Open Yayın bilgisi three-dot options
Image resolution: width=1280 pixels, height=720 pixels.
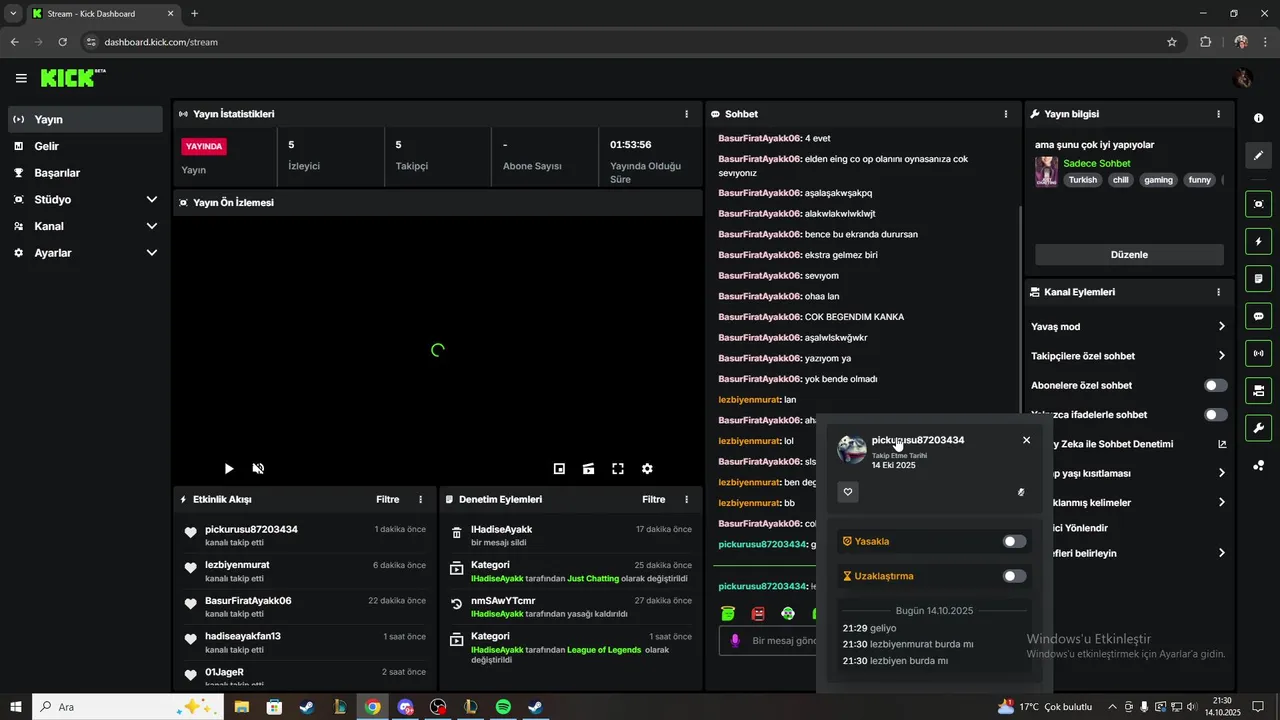(1218, 114)
